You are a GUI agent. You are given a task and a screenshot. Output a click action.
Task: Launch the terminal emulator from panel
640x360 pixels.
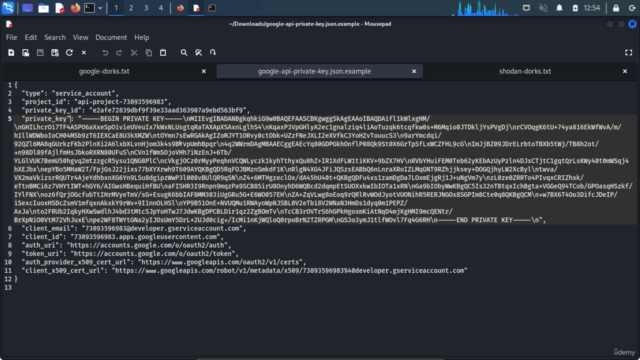(x=89, y=8)
